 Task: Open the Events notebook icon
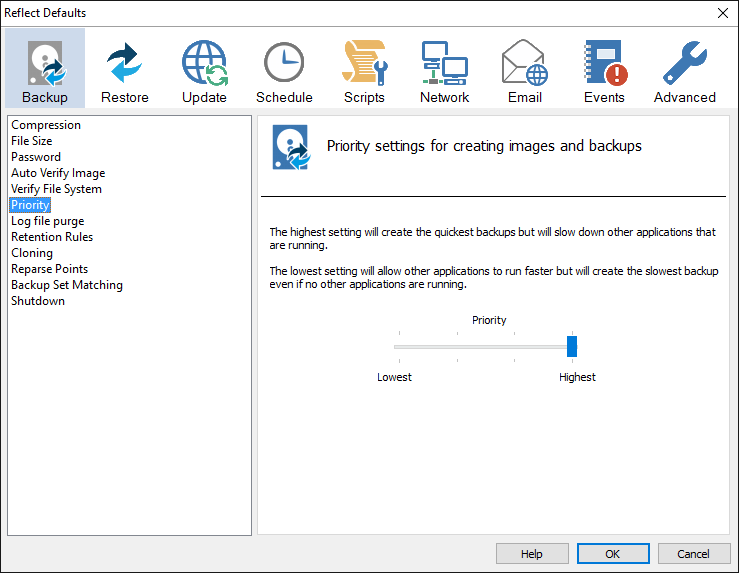(604, 64)
